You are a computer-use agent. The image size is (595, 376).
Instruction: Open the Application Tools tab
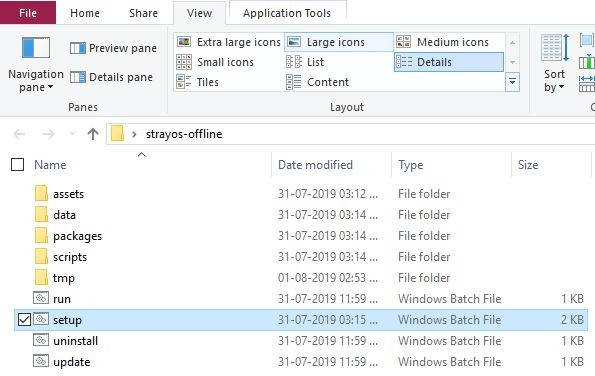(287, 13)
